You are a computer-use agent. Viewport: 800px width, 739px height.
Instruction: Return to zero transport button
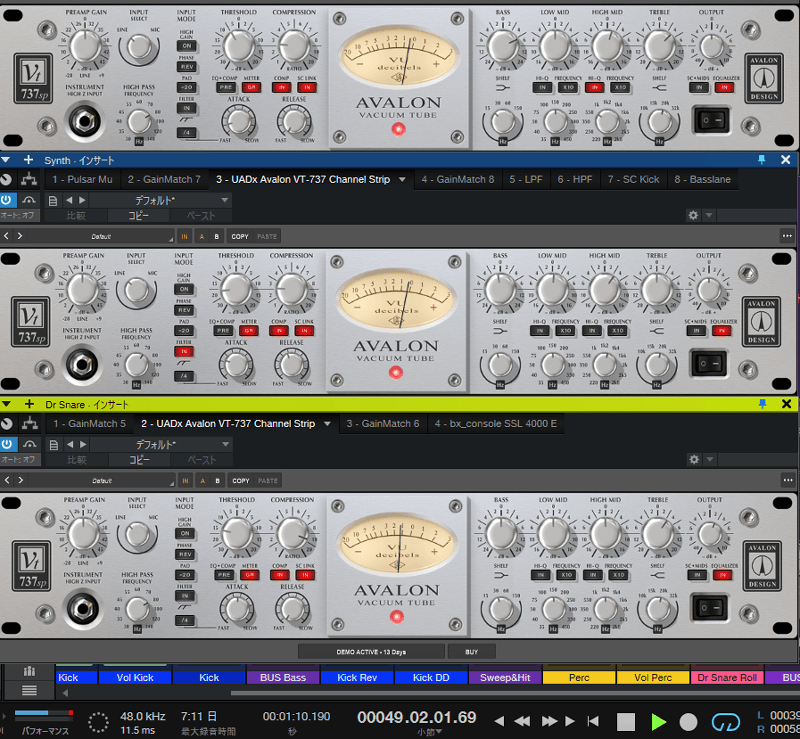click(x=593, y=721)
